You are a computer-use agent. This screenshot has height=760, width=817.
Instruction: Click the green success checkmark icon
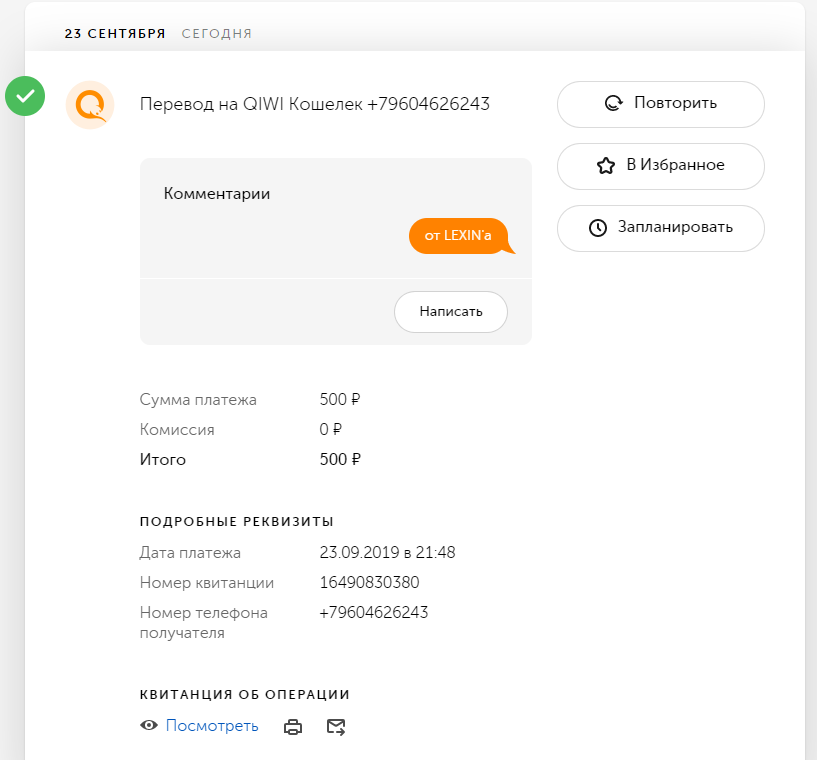point(25,97)
